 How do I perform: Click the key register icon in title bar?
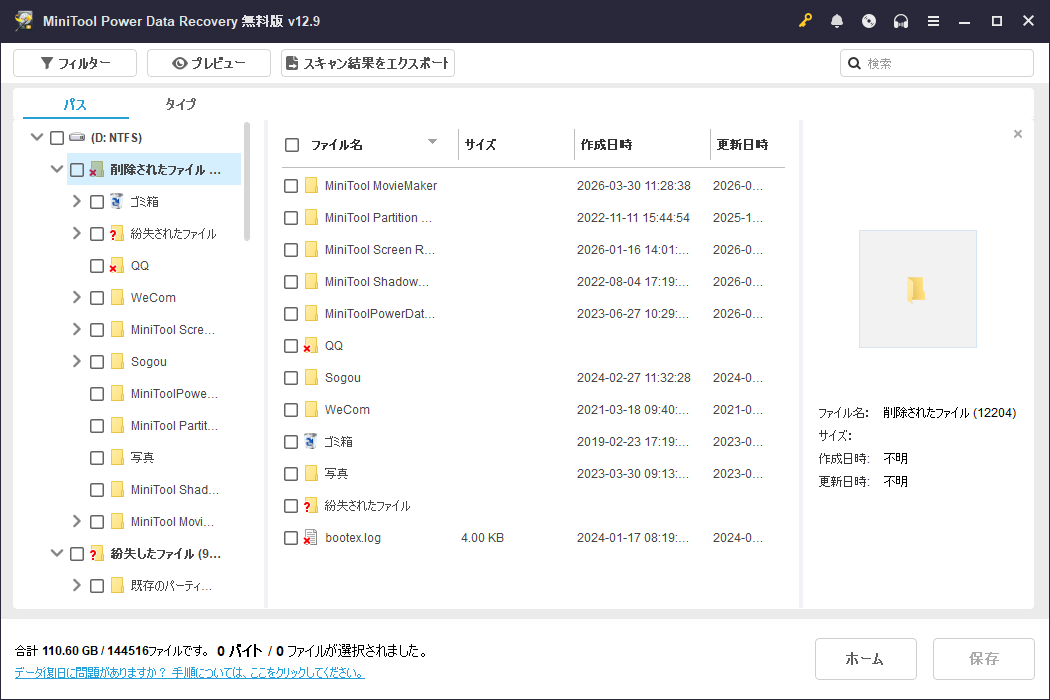point(805,21)
